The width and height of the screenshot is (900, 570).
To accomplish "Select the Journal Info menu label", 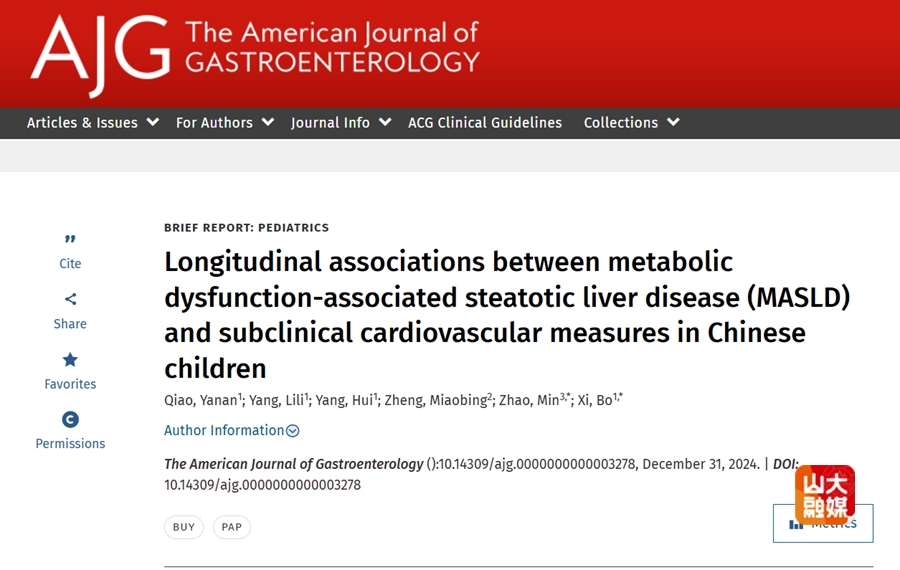I will (x=330, y=123).
